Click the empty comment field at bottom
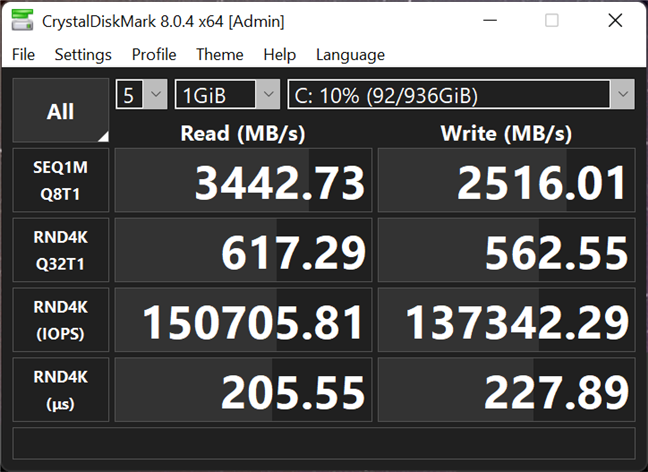This screenshot has height=472, width=648. 324,443
